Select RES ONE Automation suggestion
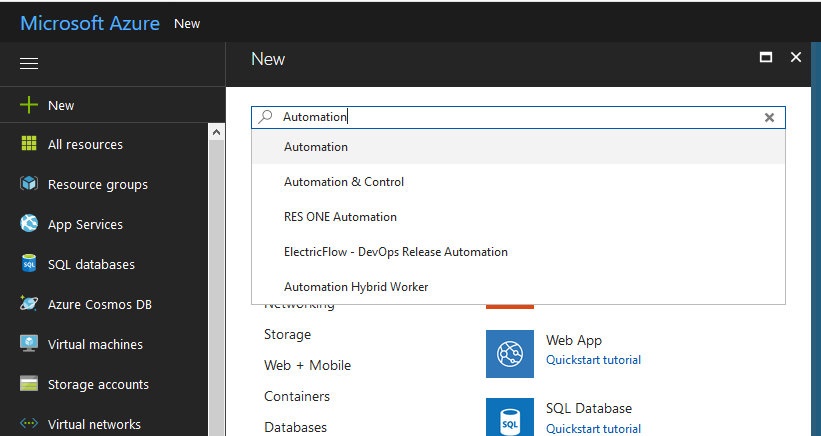Viewport: 821px width, 436px height. point(518,217)
